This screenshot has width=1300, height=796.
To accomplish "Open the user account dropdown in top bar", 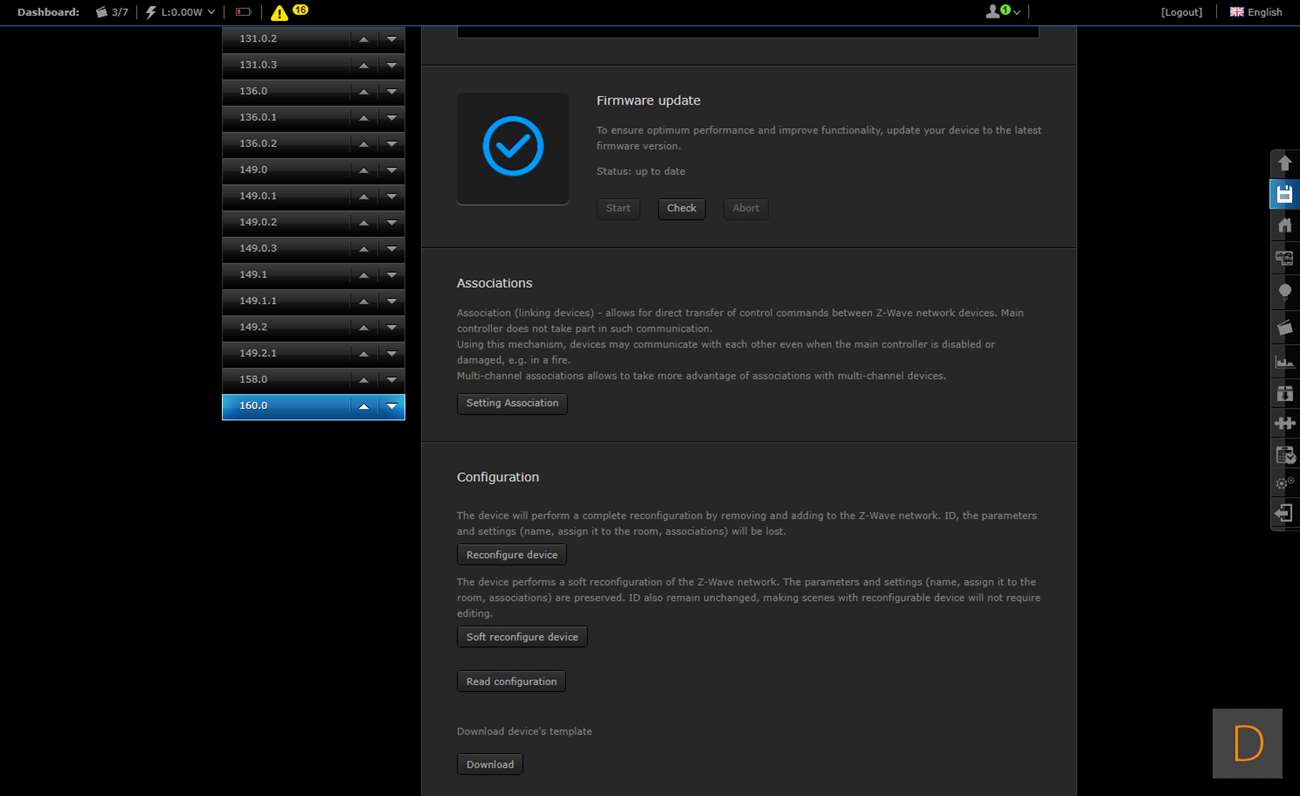I will click(1003, 12).
